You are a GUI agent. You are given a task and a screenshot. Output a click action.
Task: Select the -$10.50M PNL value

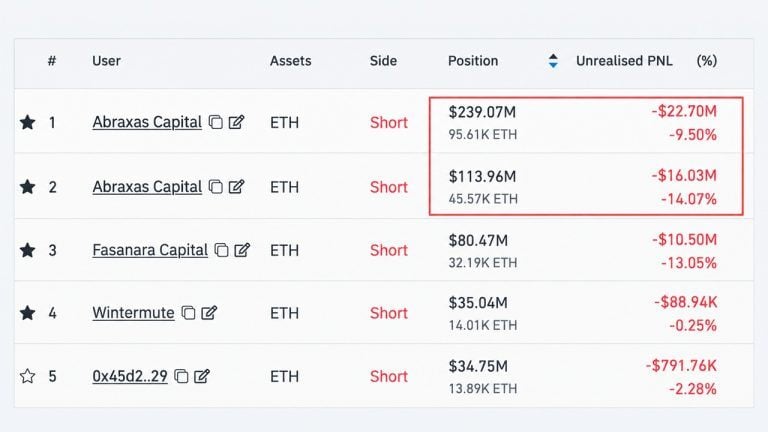(x=684, y=240)
